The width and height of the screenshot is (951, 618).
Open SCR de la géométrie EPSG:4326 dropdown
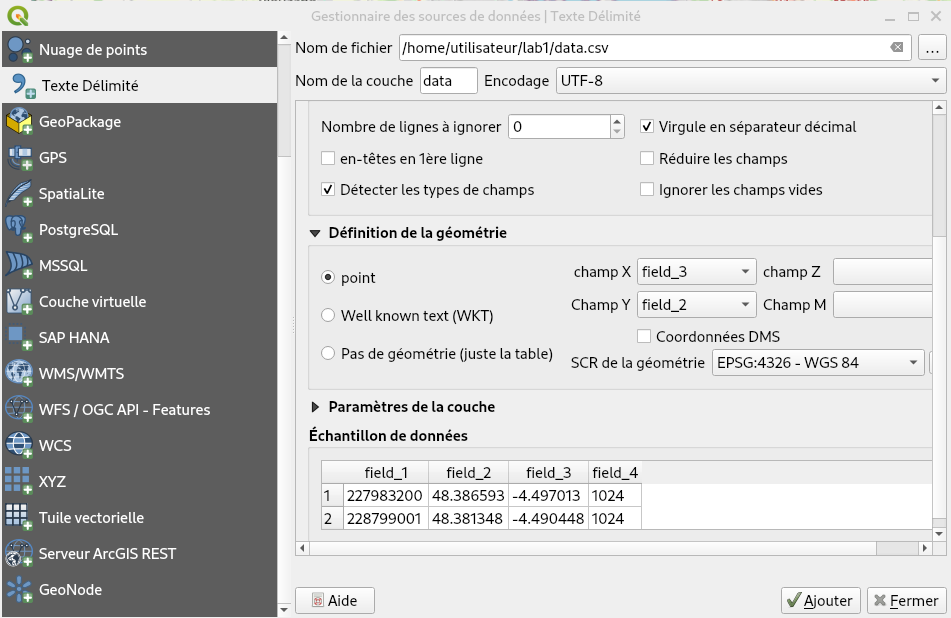818,363
